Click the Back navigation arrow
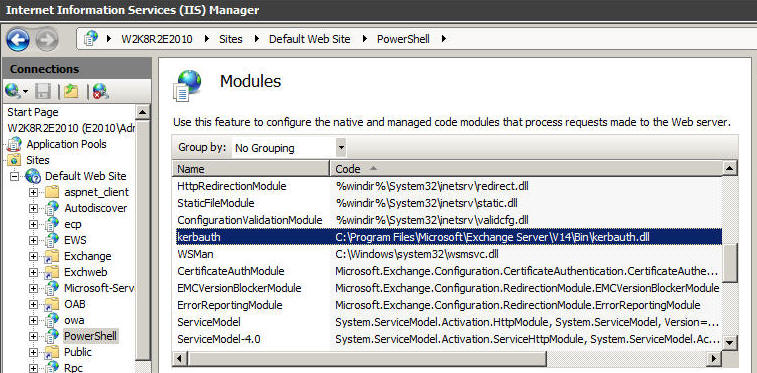 tap(18, 40)
